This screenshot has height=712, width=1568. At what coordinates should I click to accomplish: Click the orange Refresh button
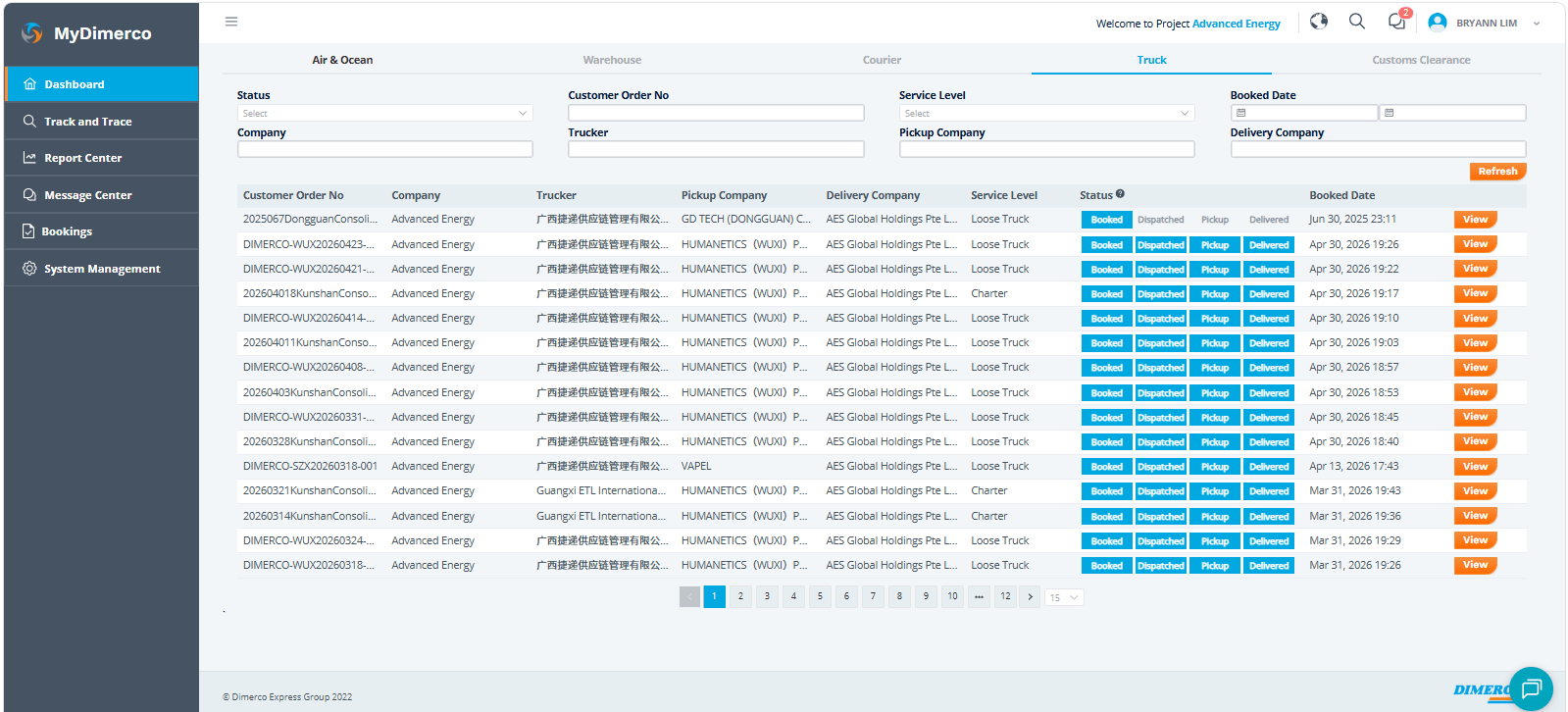(1497, 172)
